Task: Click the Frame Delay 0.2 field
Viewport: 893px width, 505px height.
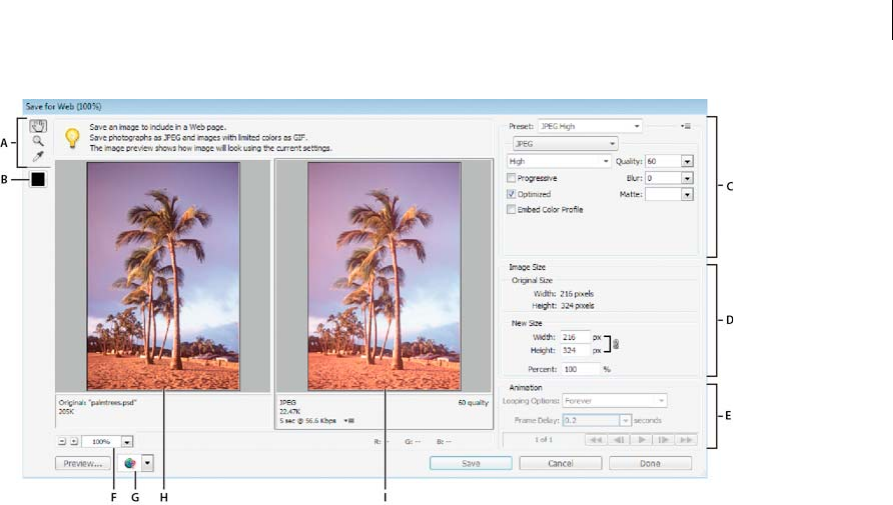Action: coord(591,420)
